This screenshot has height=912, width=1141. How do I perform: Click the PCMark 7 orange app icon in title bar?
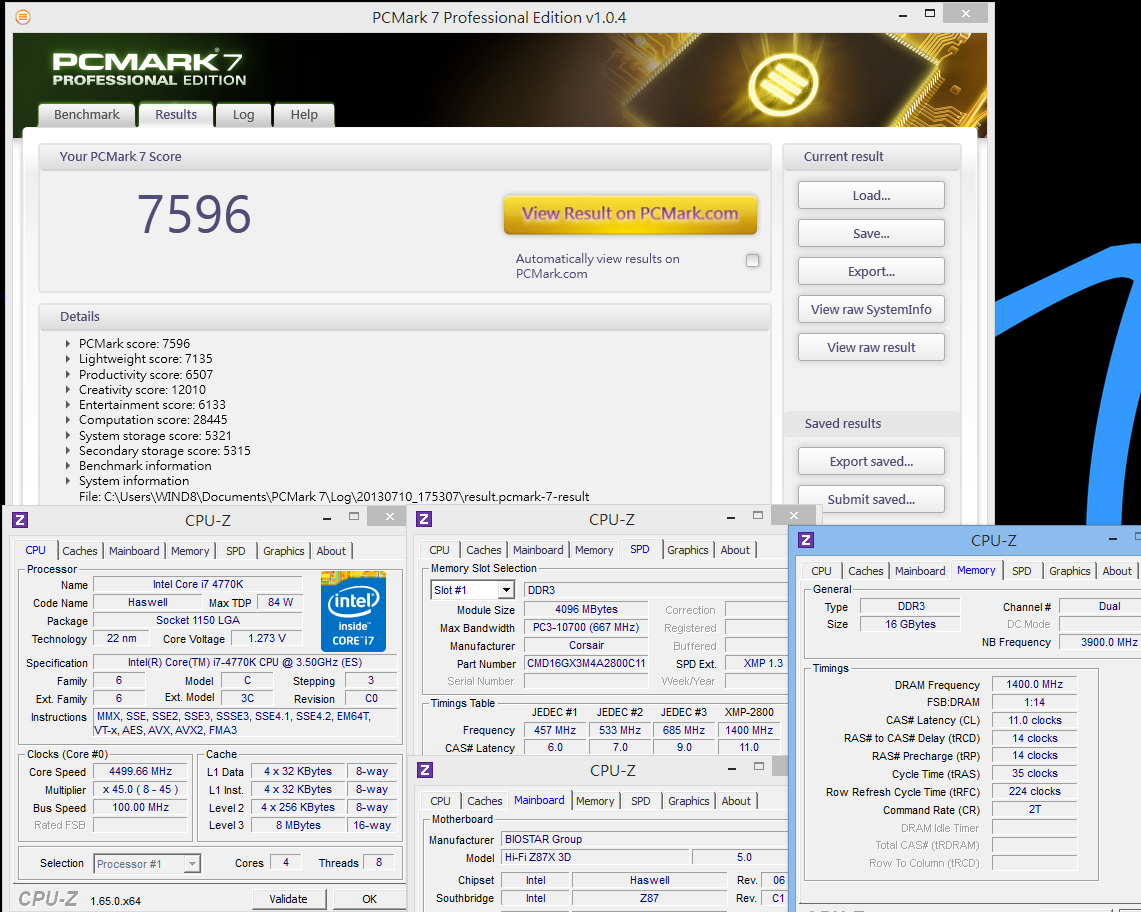point(23,17)
